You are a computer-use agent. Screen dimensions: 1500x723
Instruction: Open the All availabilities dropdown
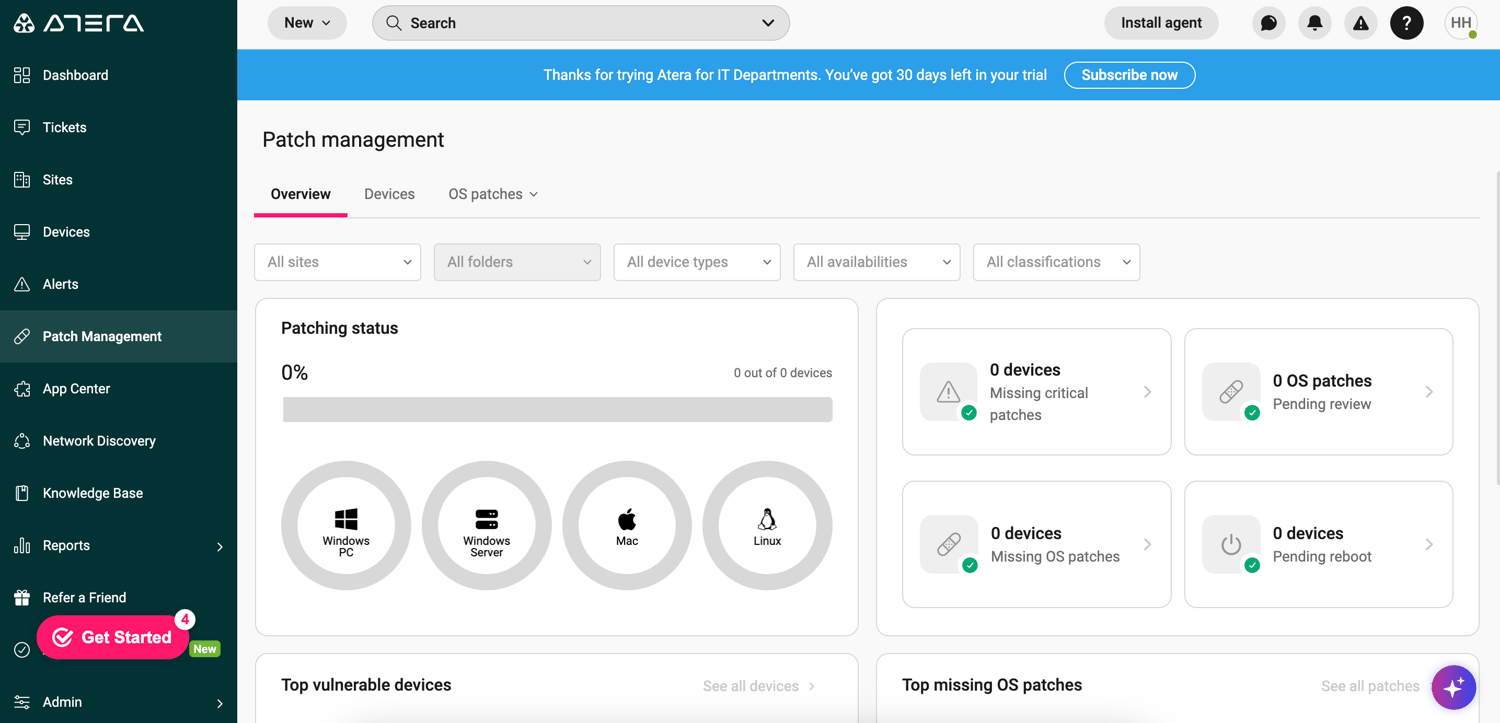coord(877,262)
